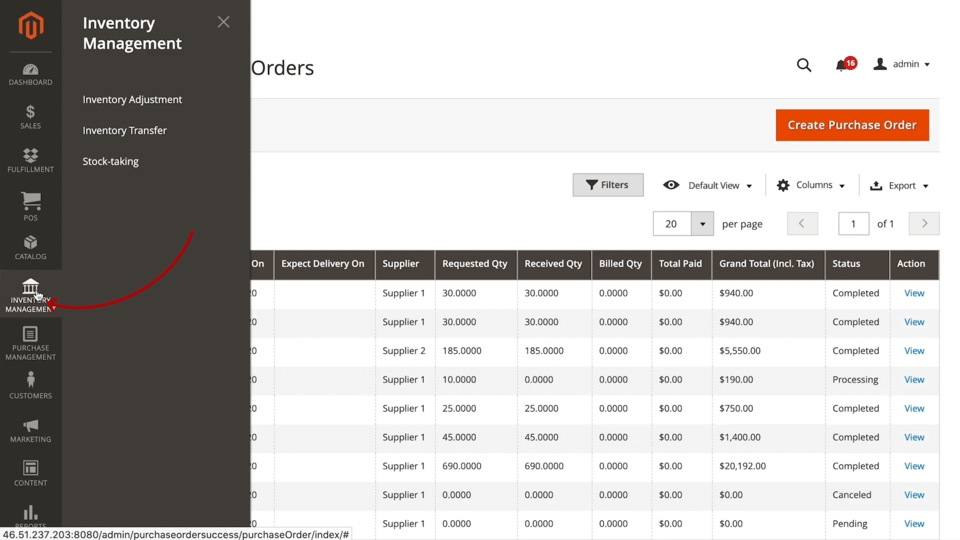Select Inventory Transfer menu item
960x540 pixels.
tap(124, 131)
